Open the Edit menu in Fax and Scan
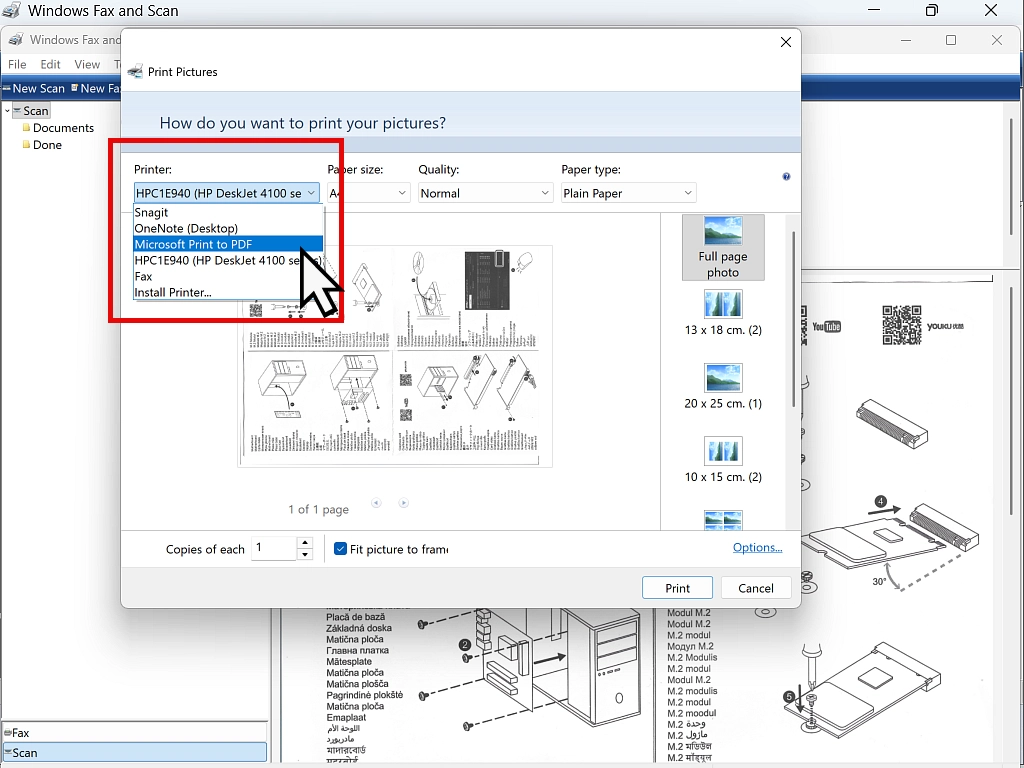The height and width of the screenshot is (768, 1024). pos(50,64)
